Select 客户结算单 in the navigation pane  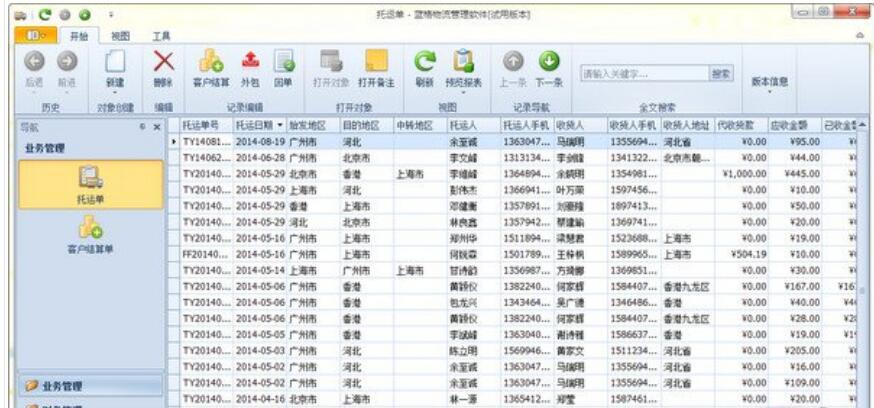pos(90,237)
